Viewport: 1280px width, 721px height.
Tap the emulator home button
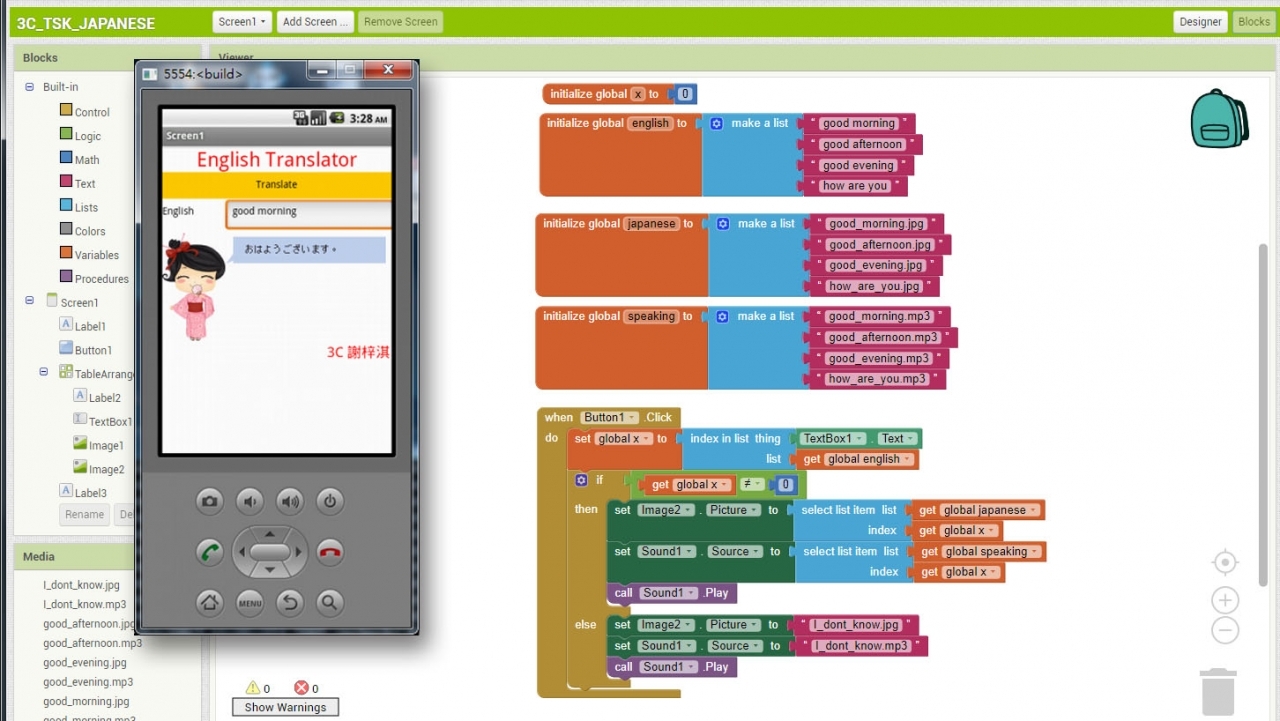click(x=209, y=602)
